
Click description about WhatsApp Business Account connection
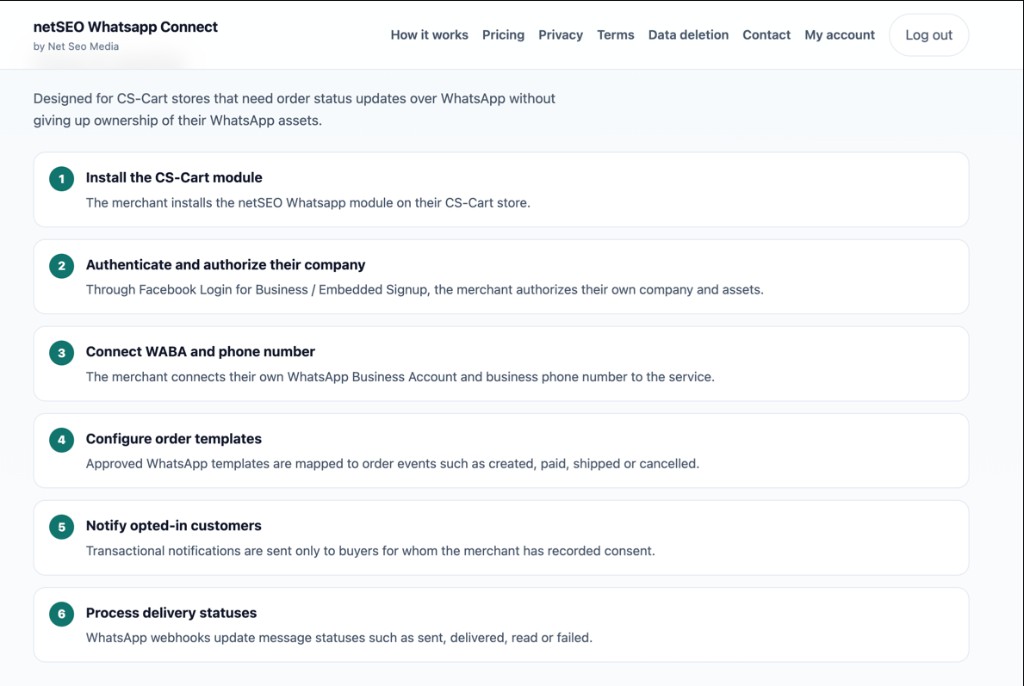coord(400,376)
